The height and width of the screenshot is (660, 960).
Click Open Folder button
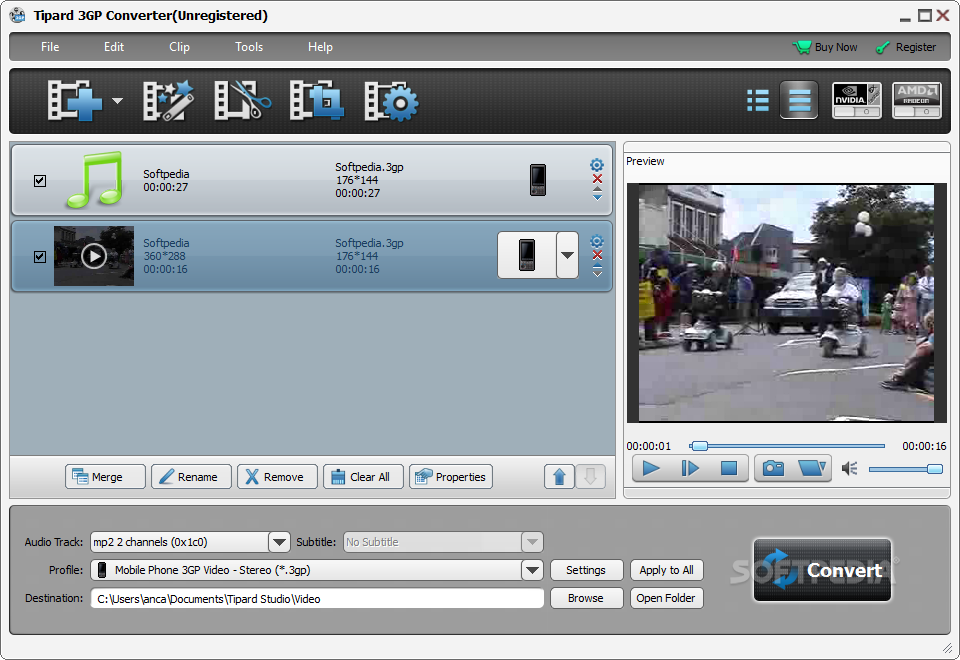click(667, 598)
